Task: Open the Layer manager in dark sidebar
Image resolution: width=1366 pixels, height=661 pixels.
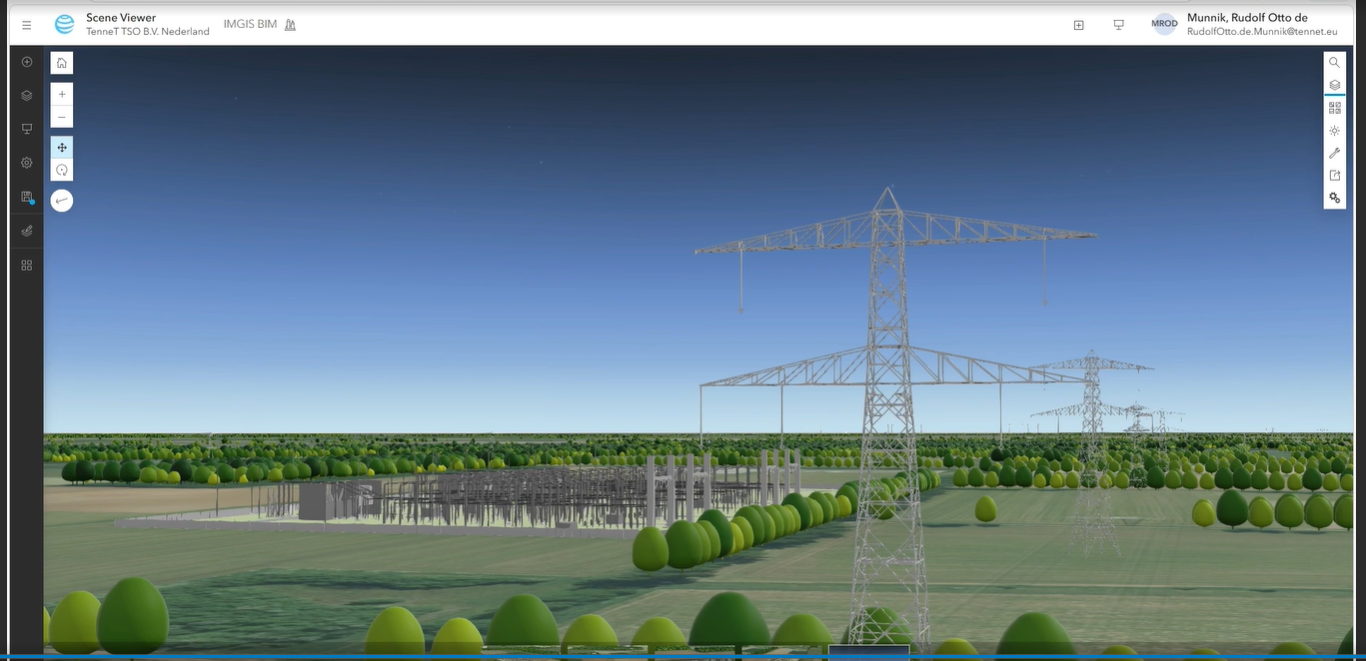Action: point(27,96)
